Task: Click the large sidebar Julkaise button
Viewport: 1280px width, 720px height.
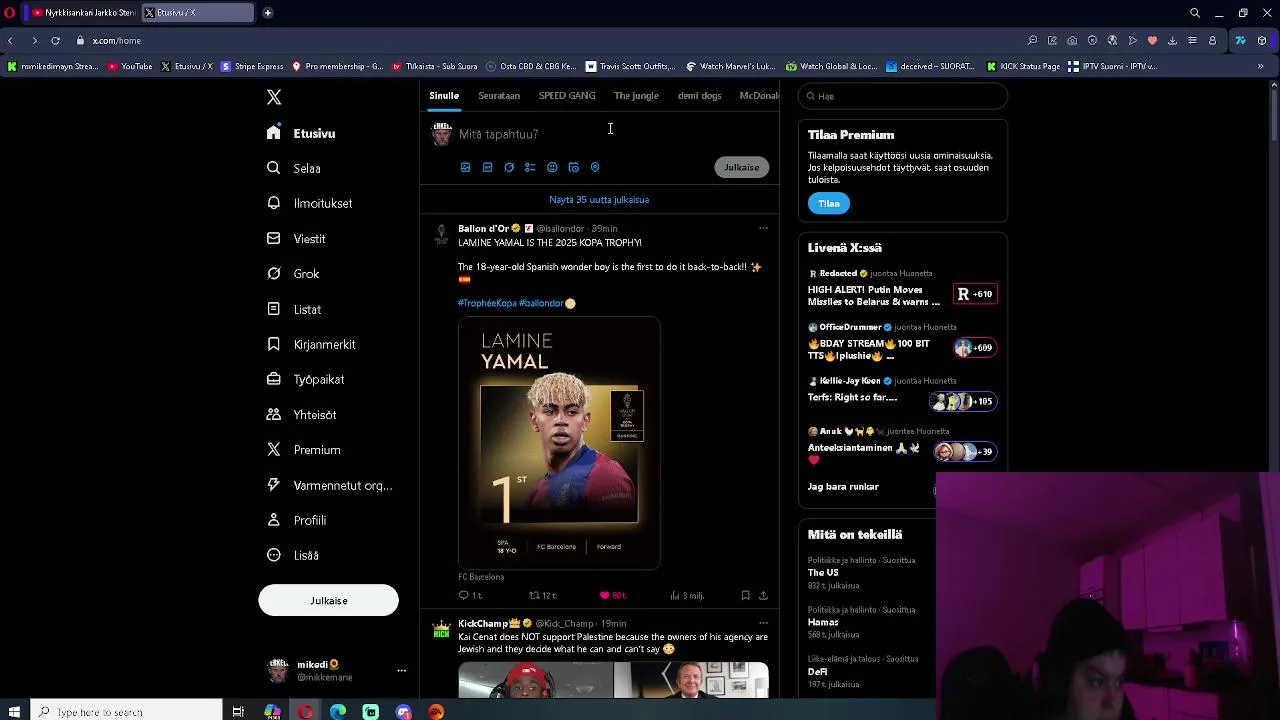Action: [328, 600]
